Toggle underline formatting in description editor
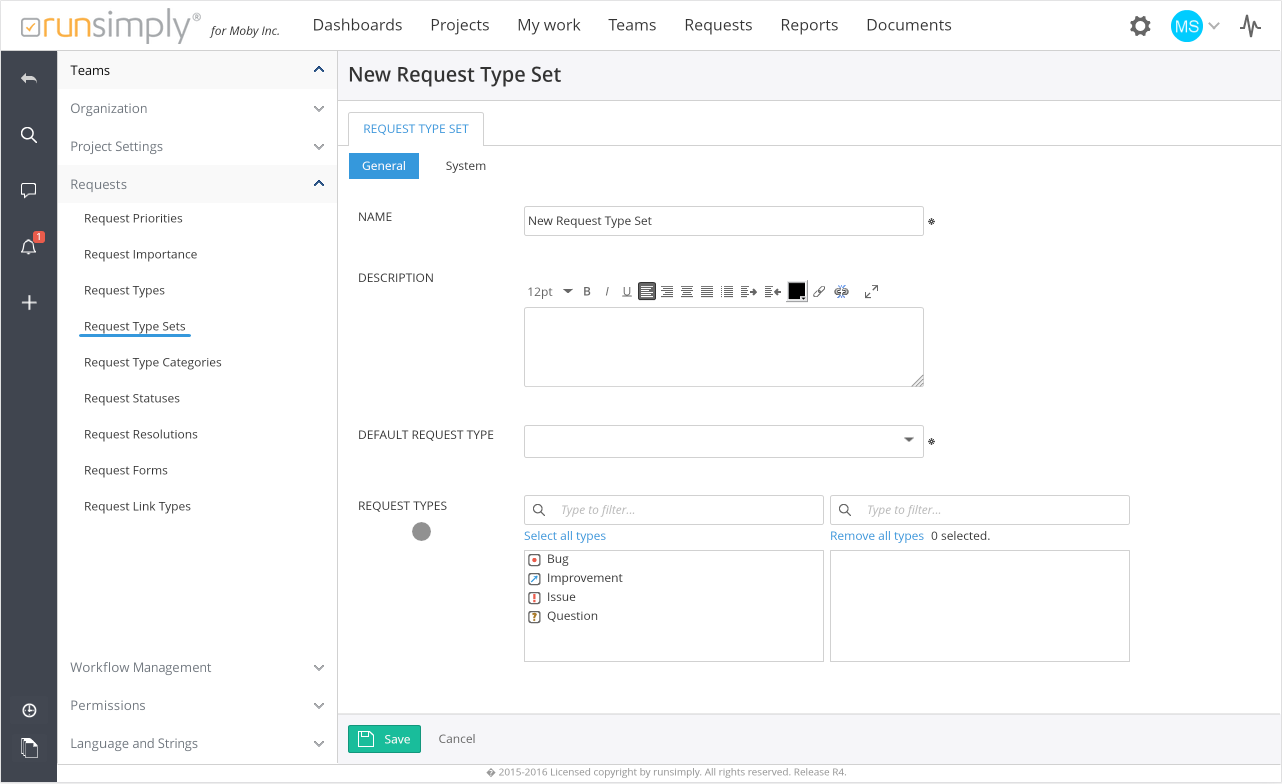This screenshot has width=1282, height=784. tap(627, 292)
